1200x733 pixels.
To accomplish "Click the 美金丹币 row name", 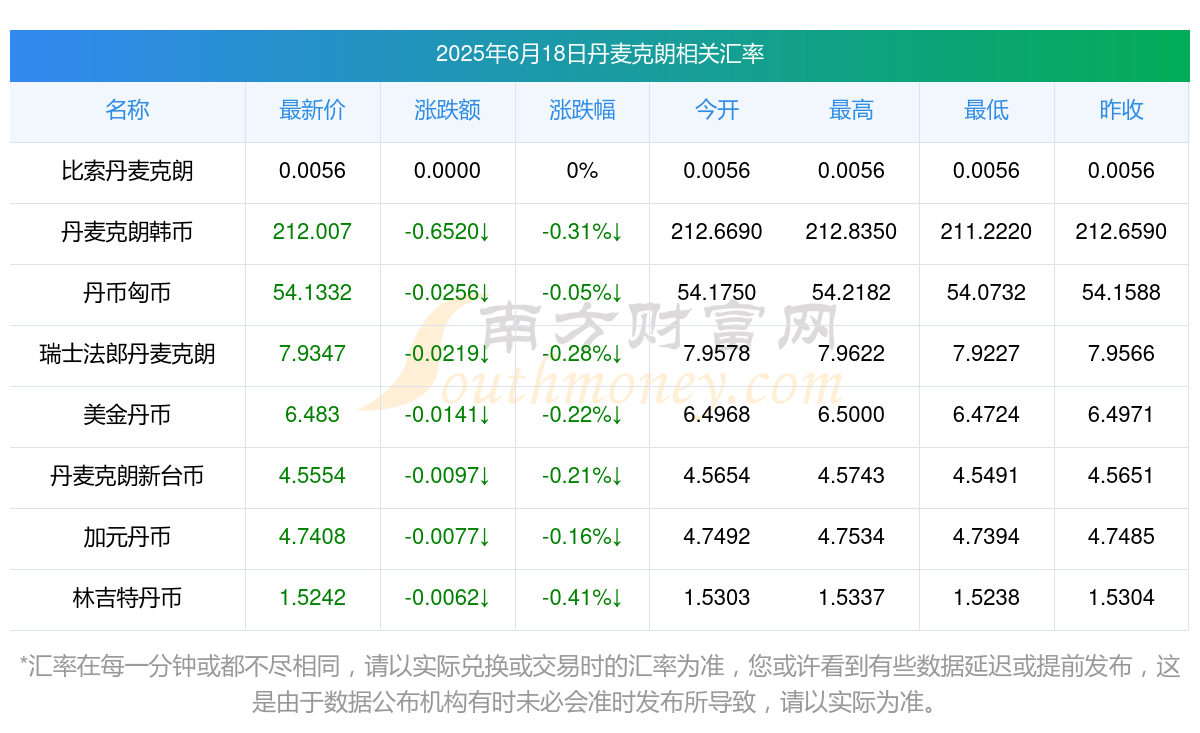I will pyautogui.click(x=127, y=415).
